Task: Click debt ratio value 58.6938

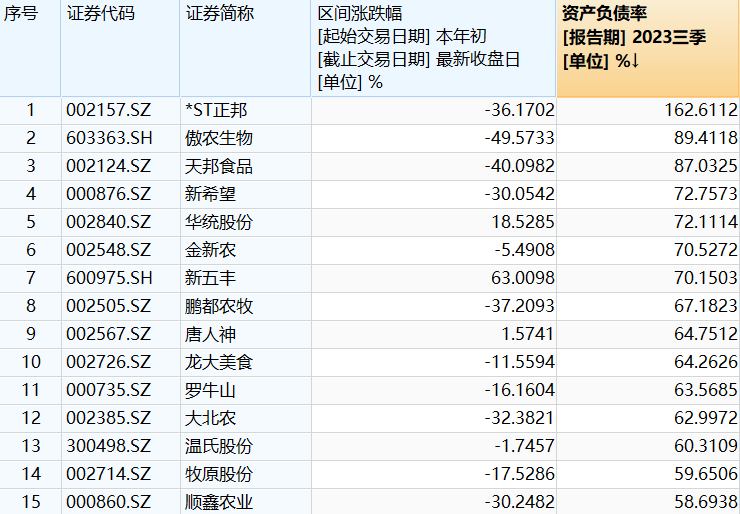Action: click(706, 502)
